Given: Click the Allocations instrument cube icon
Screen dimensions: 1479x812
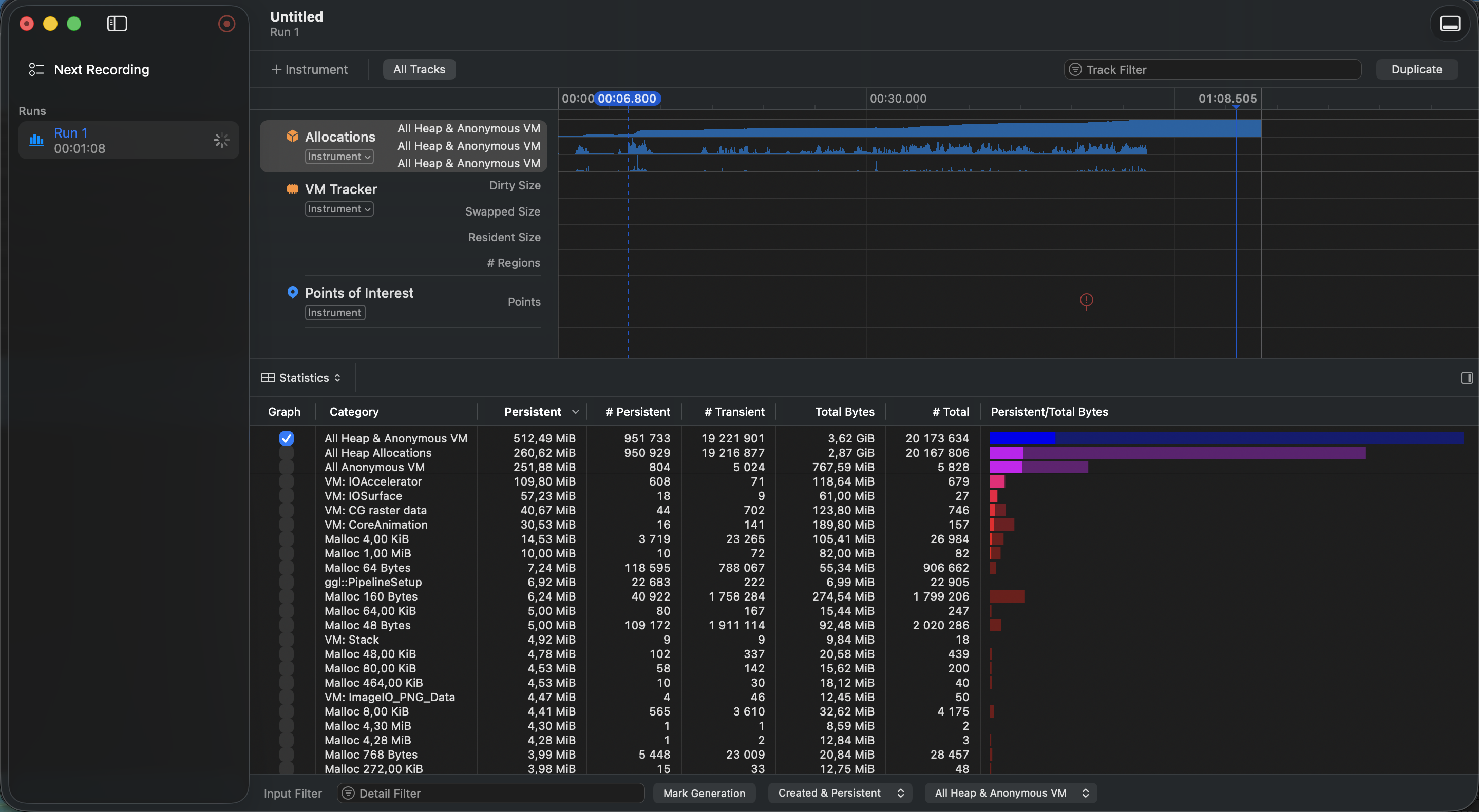Looking at the screenshot, I should click(292, 136).
